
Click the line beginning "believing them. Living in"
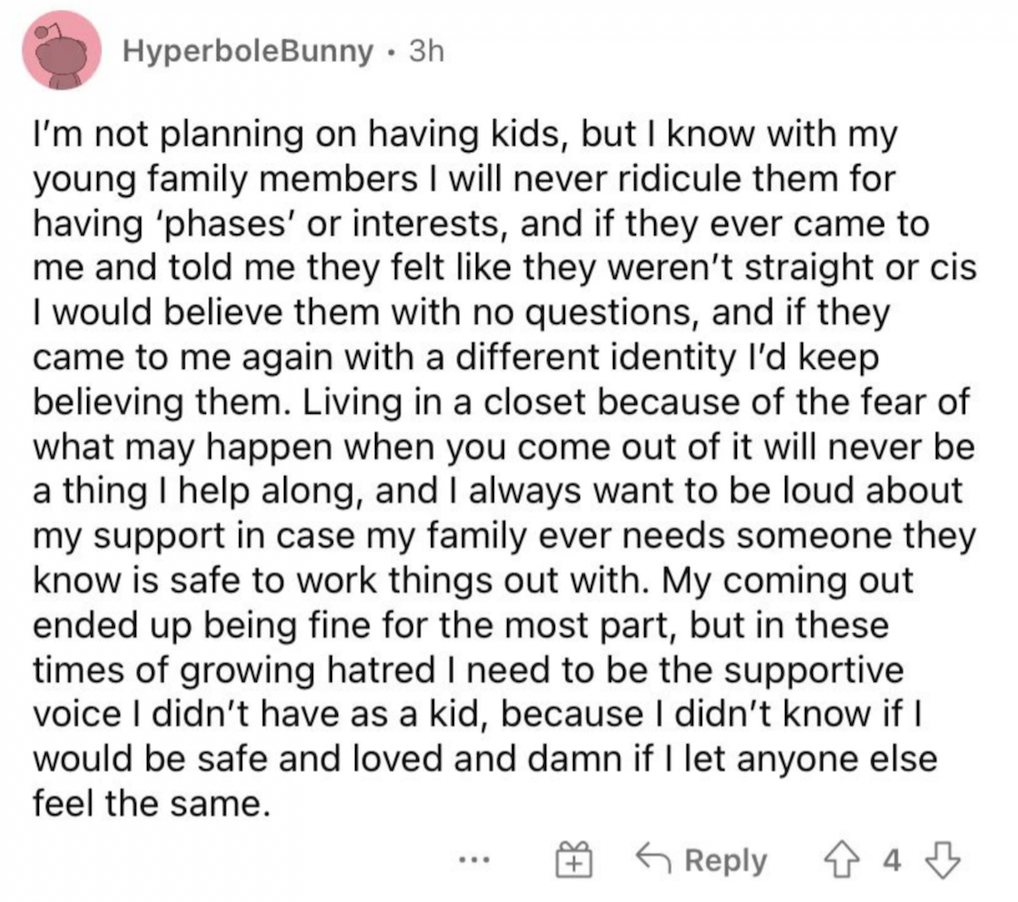coord(501,403)
